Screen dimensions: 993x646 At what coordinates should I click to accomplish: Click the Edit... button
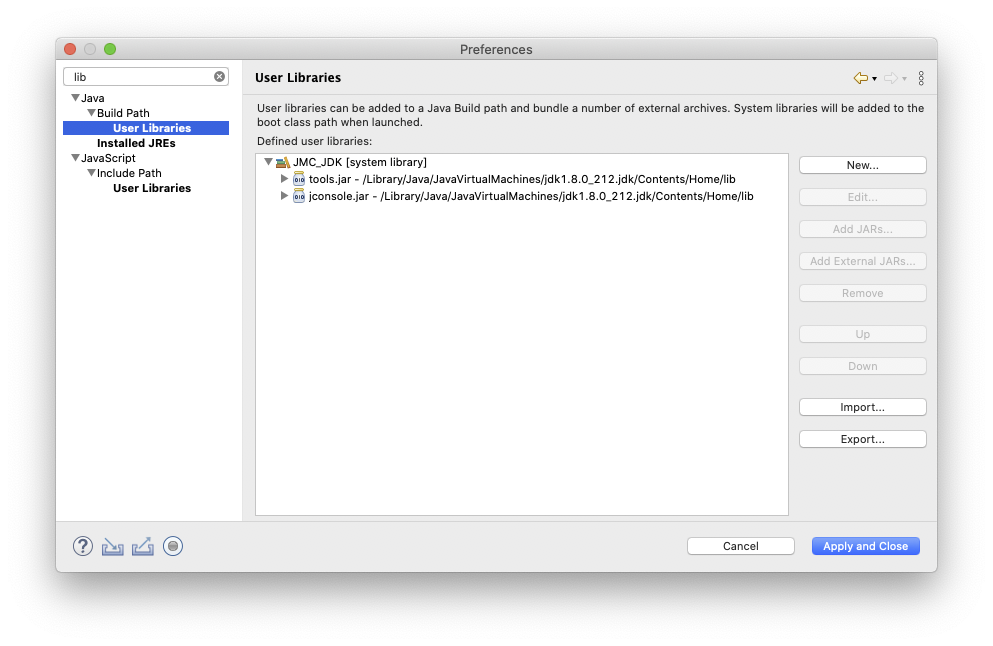coord(863,197)
